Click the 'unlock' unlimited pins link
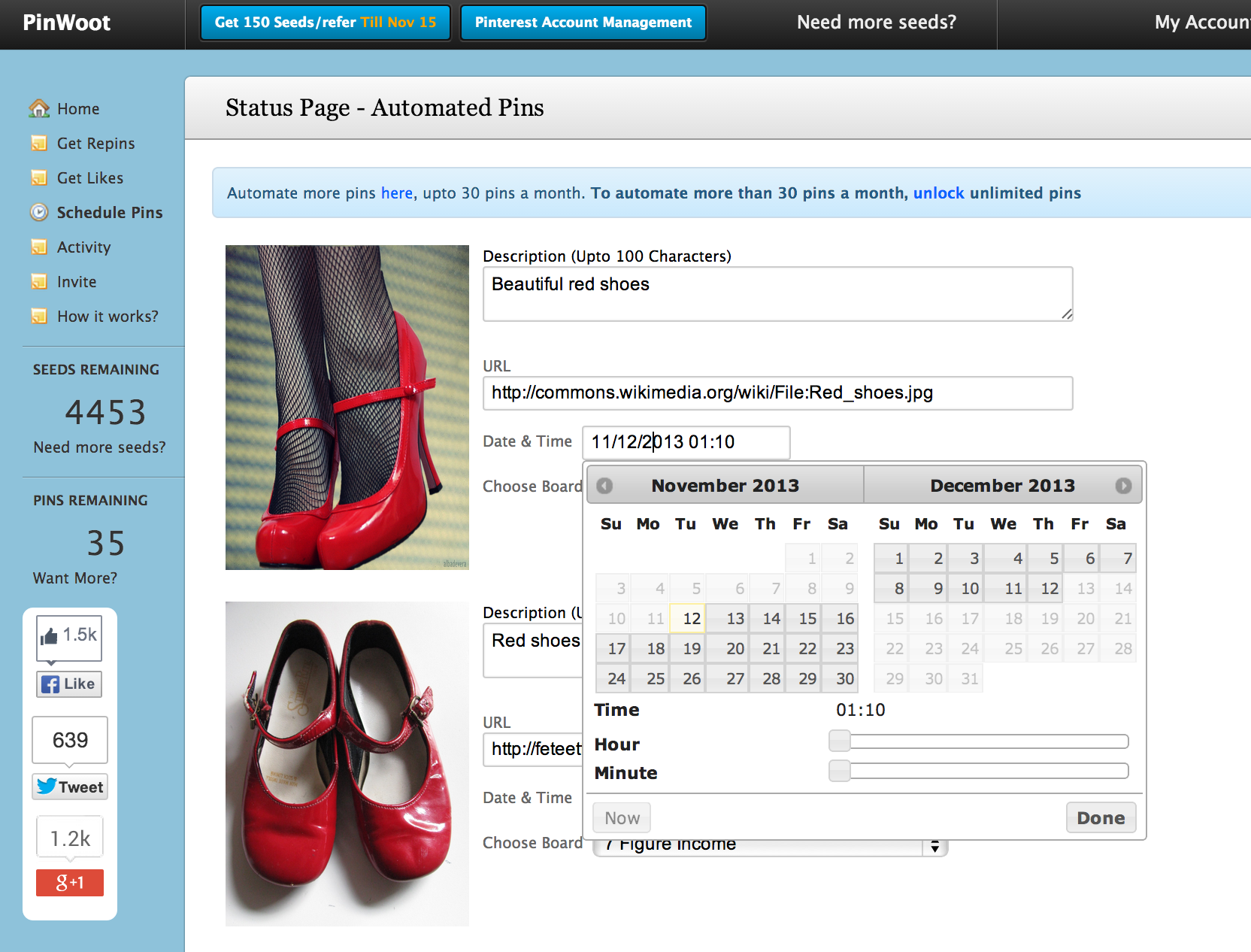Screen dimensions: 1251x952 click(x=938, y=193)
